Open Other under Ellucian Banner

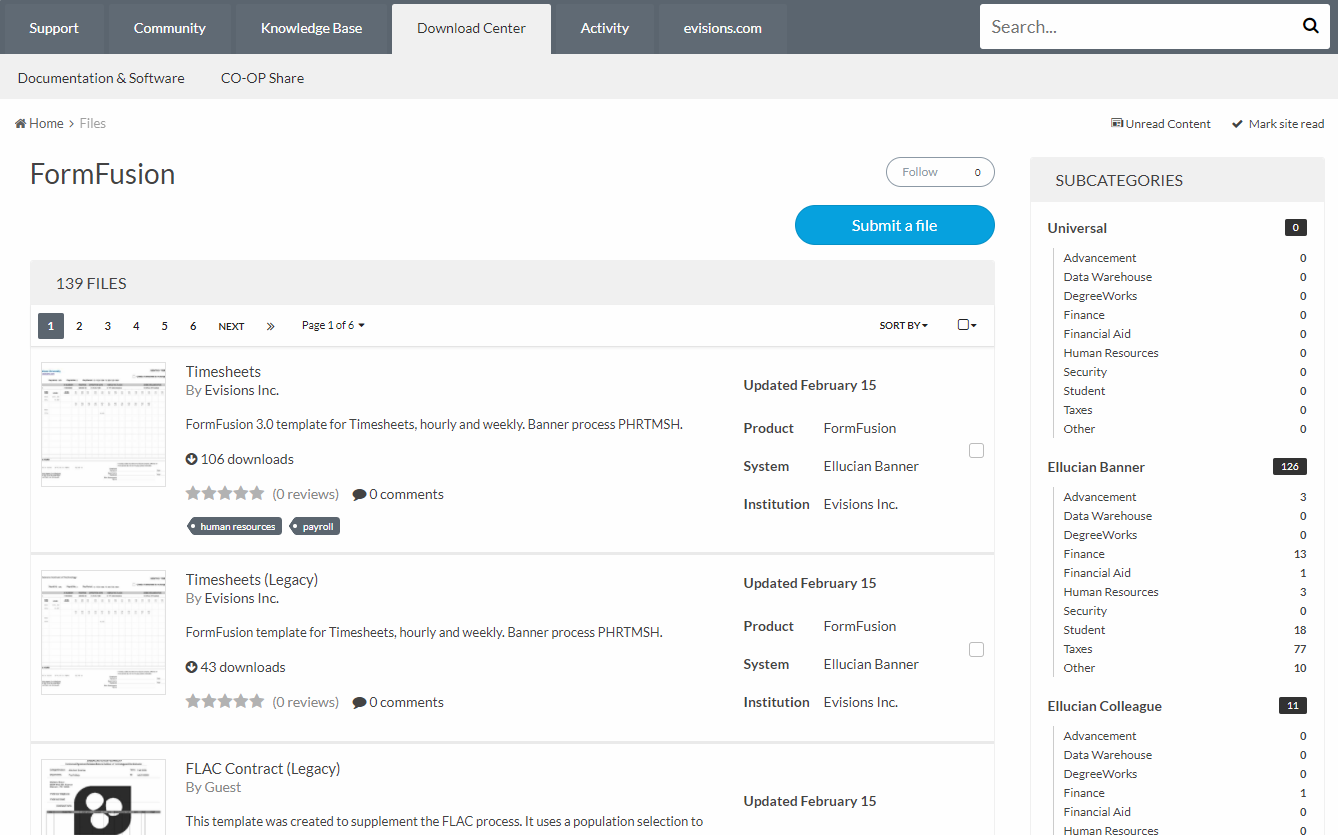point(1079,668)
